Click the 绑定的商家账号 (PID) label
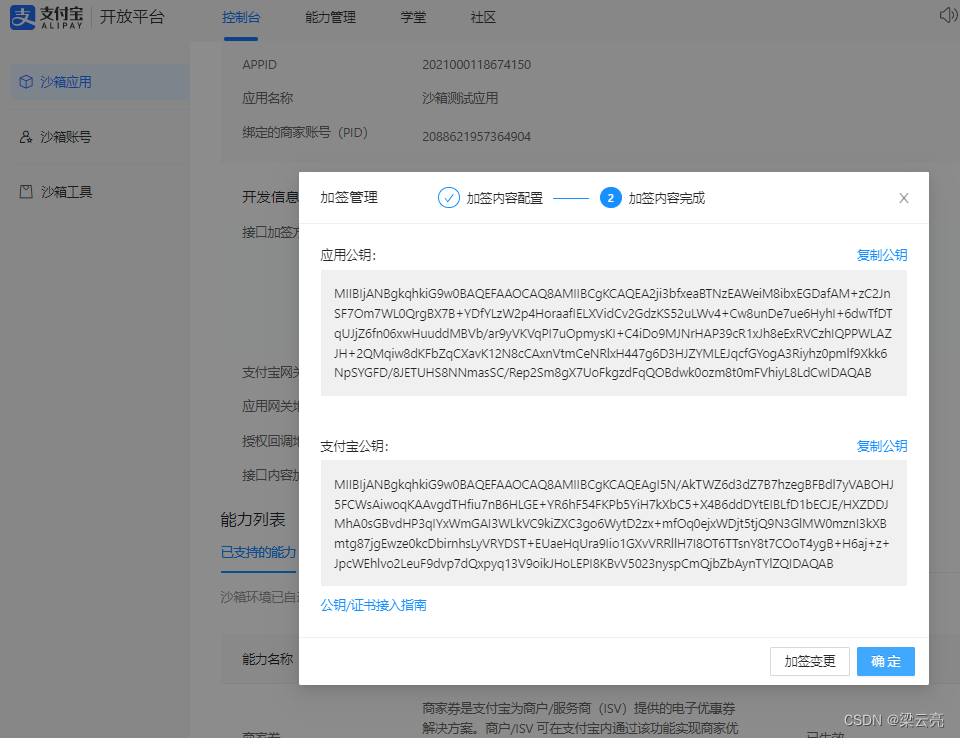The image size is (960, 738). (305, 132)
